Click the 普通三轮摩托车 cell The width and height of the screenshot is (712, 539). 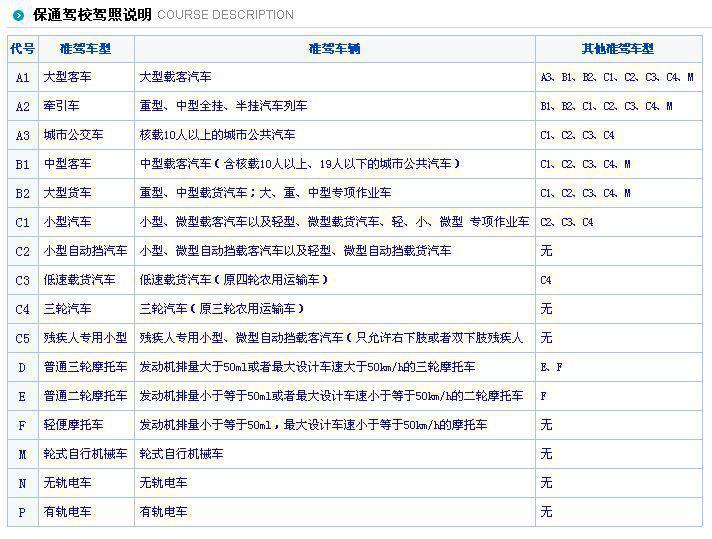[x=85, y=366]
